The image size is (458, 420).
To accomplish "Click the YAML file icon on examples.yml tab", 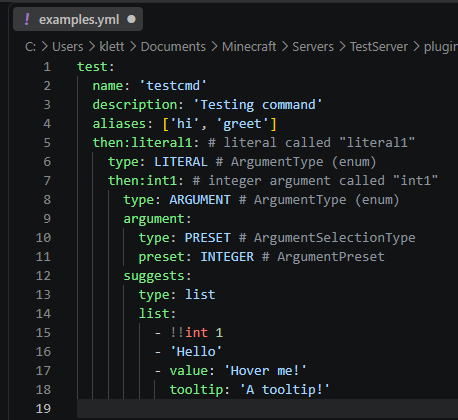I will click(x=27, y=19).
